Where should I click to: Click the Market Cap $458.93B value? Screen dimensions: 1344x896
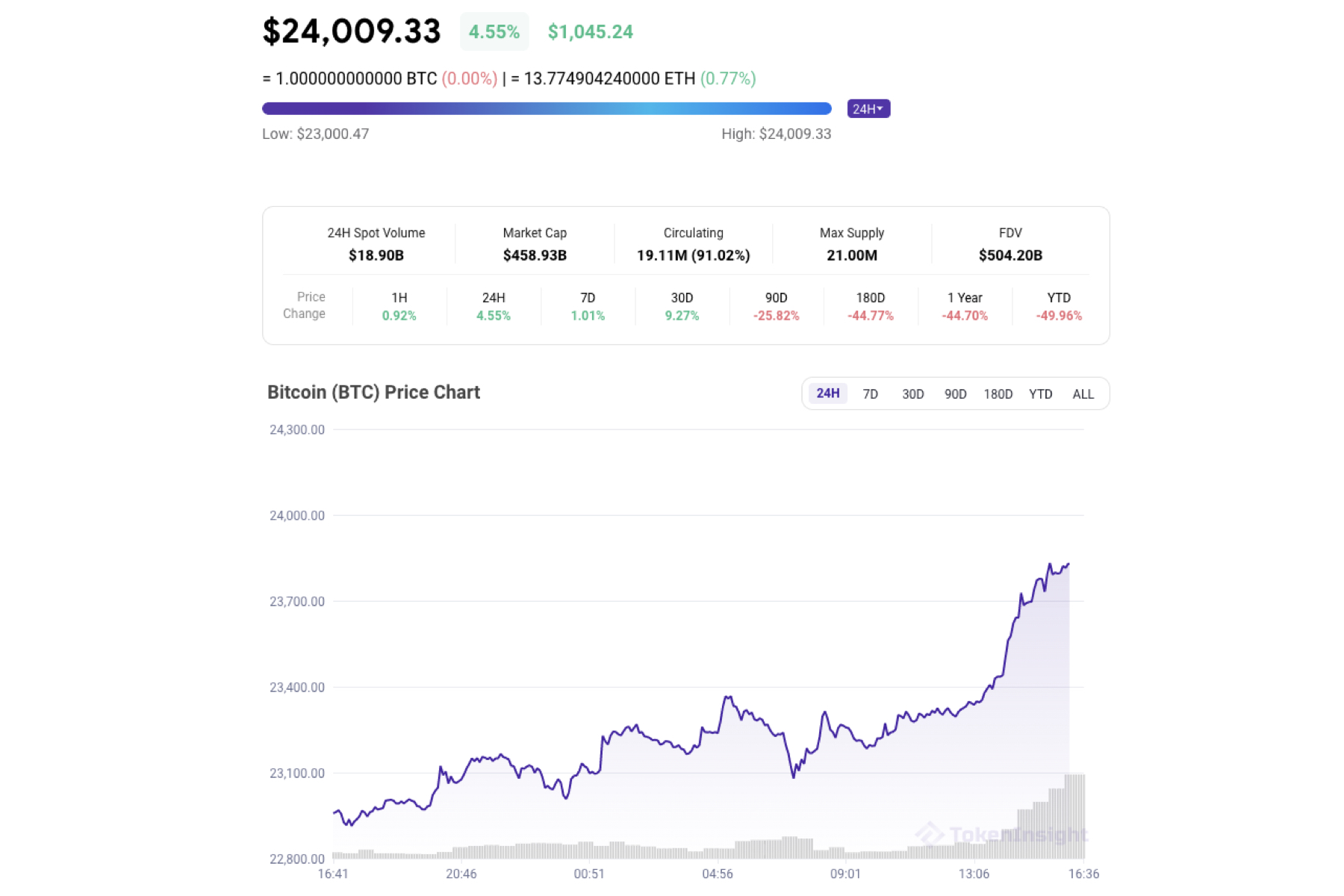click(x=535, y=255)
